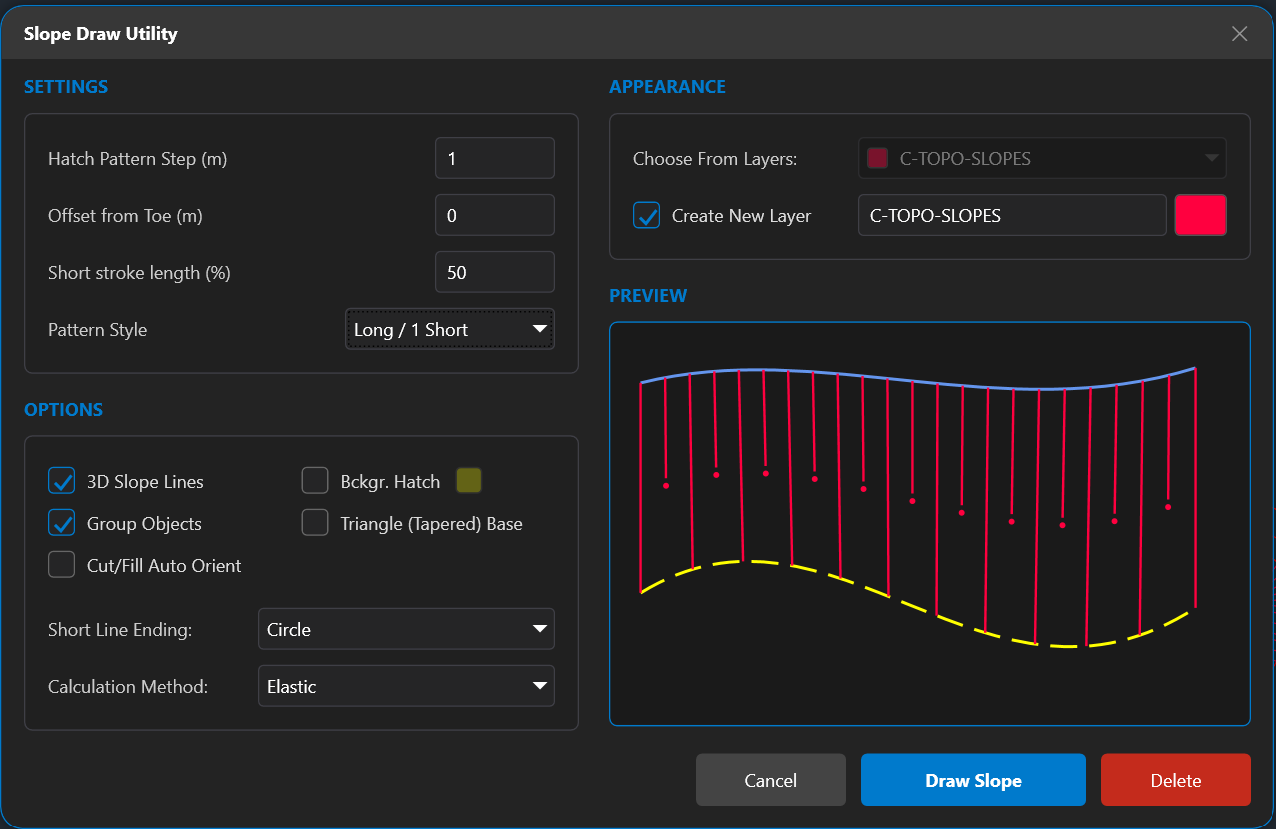Click the Cancel button

[771, 780]
